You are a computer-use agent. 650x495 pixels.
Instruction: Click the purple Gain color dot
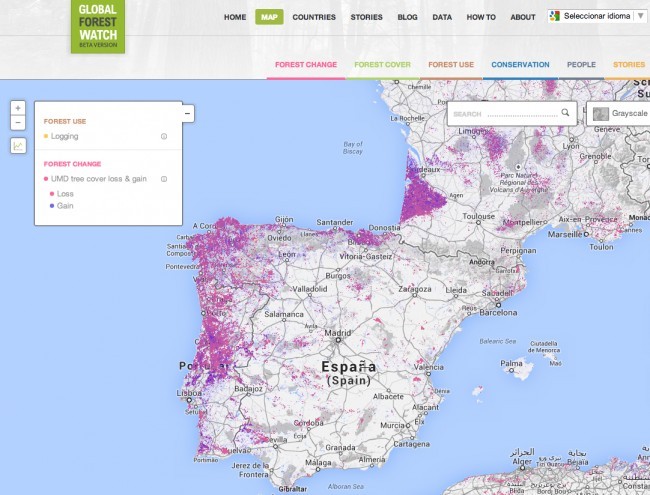(x=52, y=206)
